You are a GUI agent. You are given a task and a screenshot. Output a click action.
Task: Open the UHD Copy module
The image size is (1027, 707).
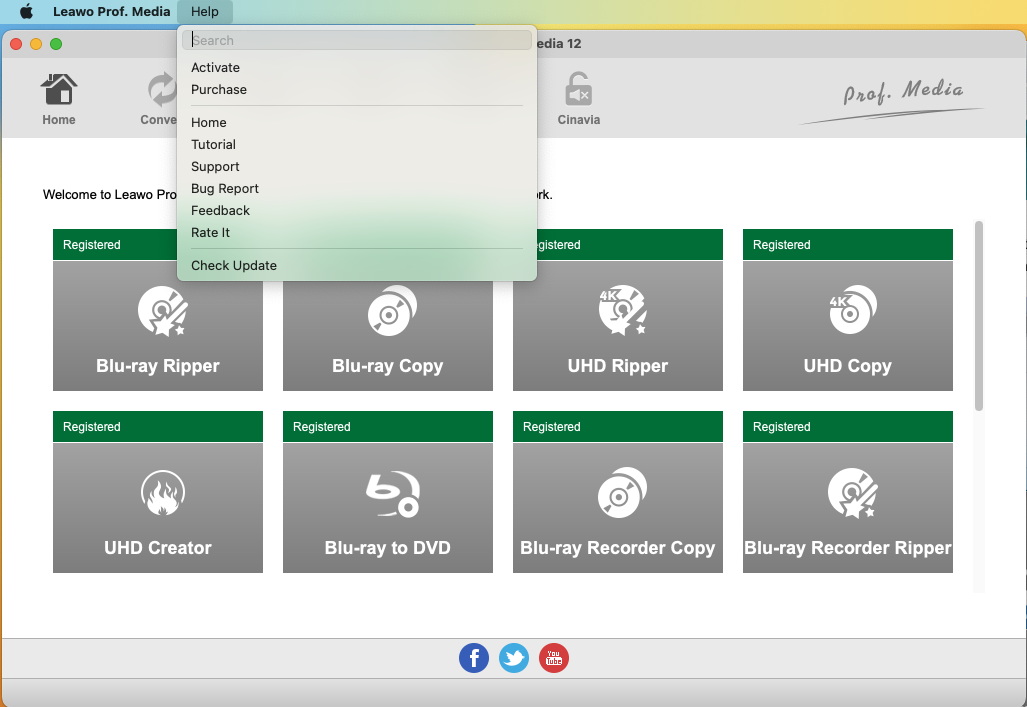(x=847, y=325)
